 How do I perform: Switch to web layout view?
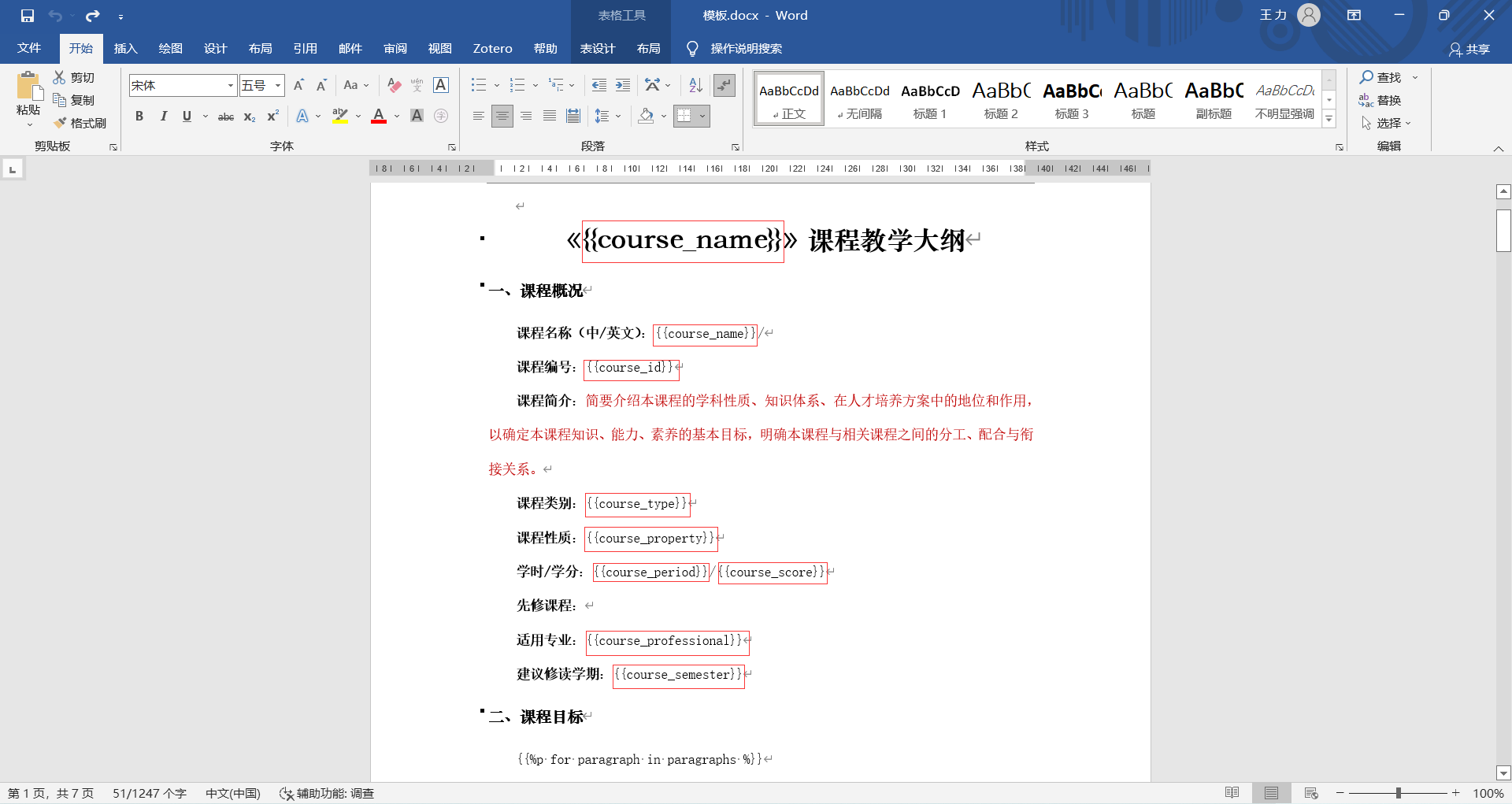1311,793
